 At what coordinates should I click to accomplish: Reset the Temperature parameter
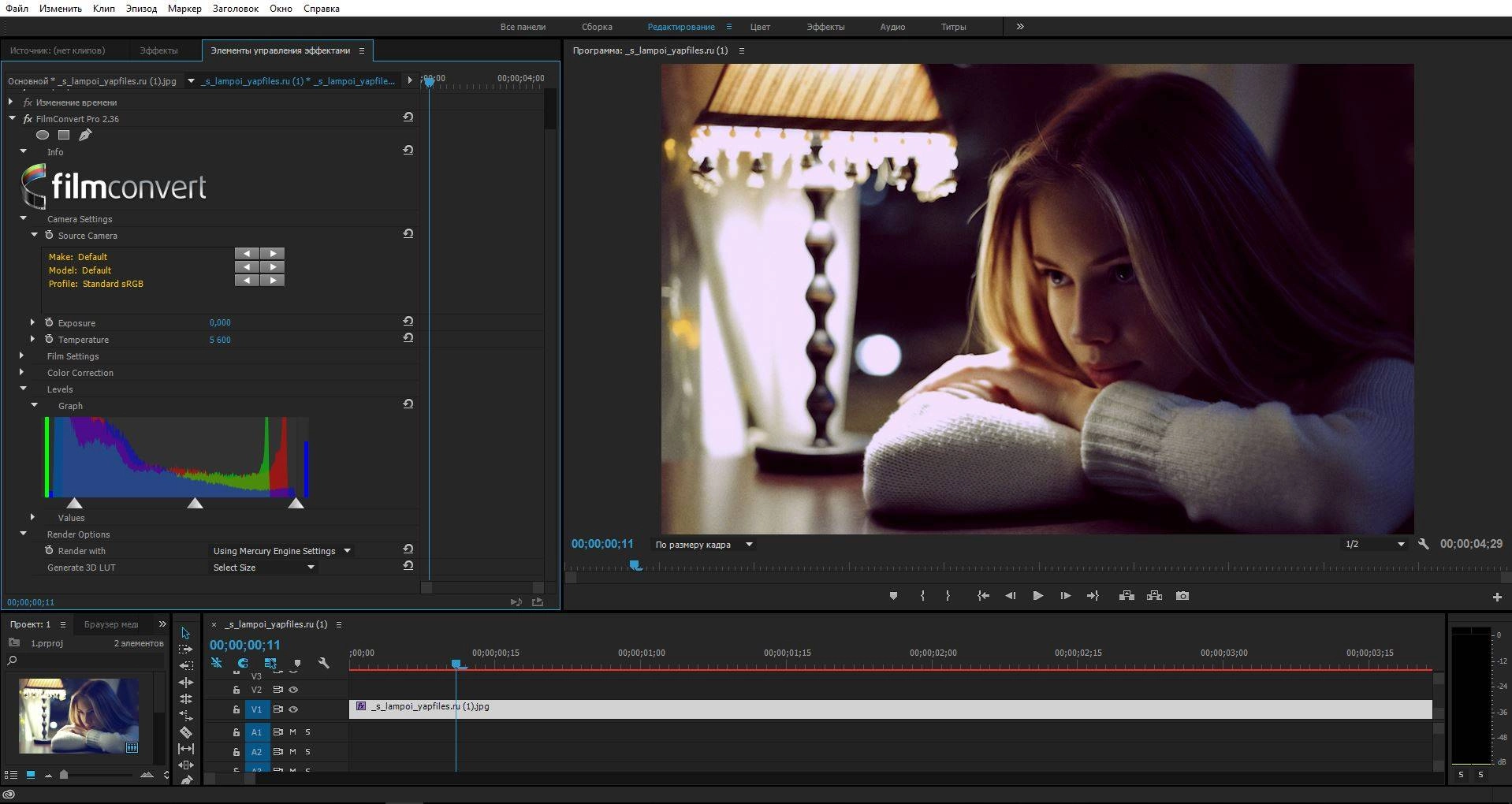click(x=408, y=338)
